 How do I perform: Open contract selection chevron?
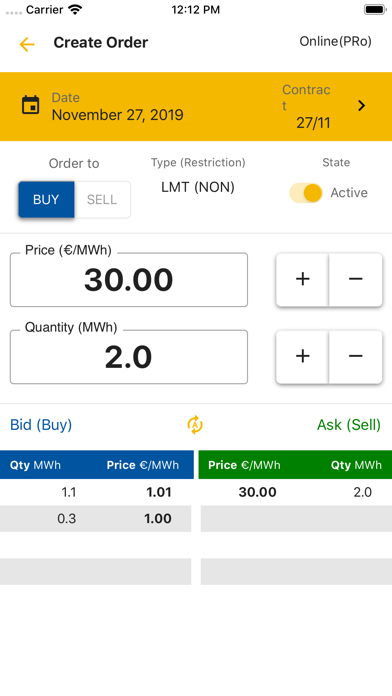(x=361, y=106)
